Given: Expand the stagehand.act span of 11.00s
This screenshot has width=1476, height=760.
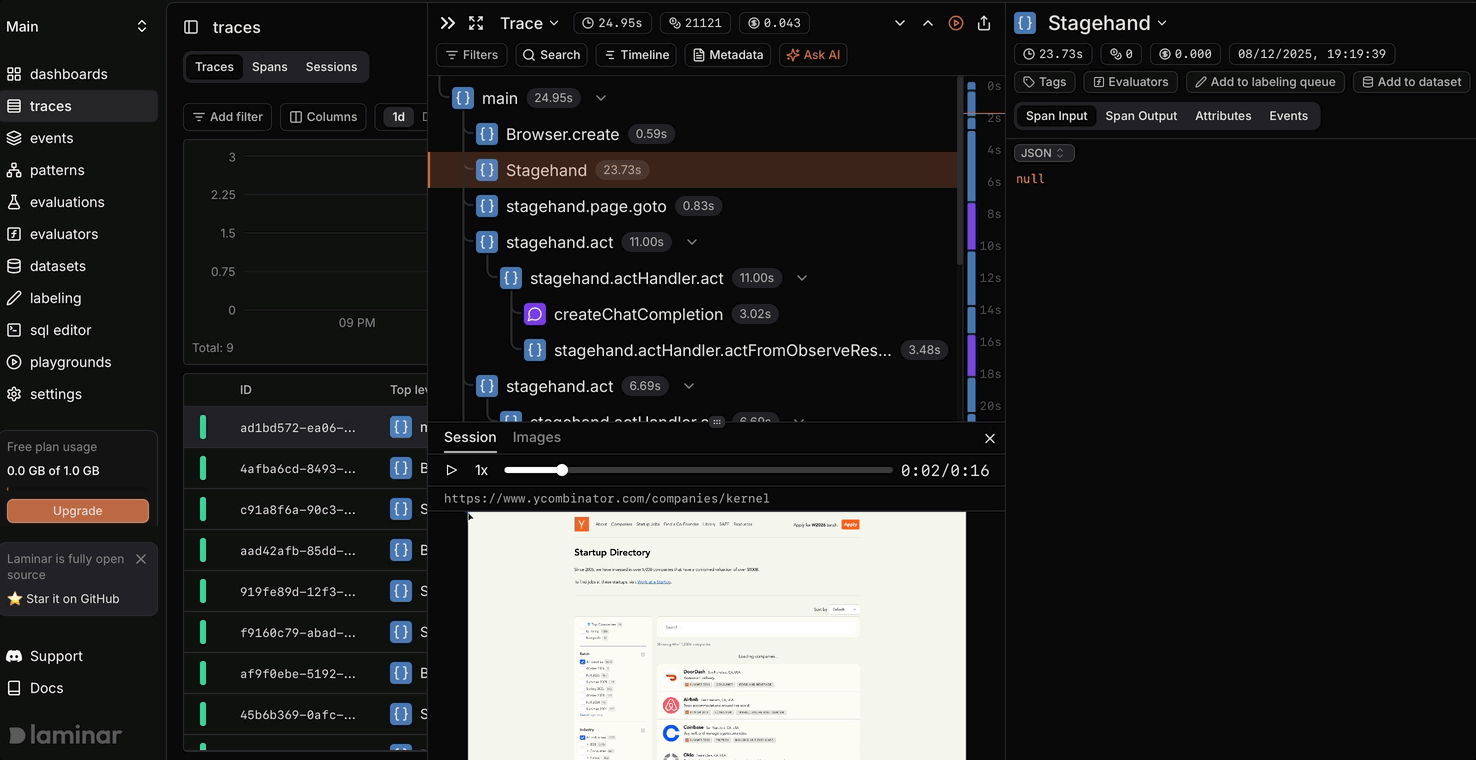Looking at the screenshot, I should coord(691,241).
